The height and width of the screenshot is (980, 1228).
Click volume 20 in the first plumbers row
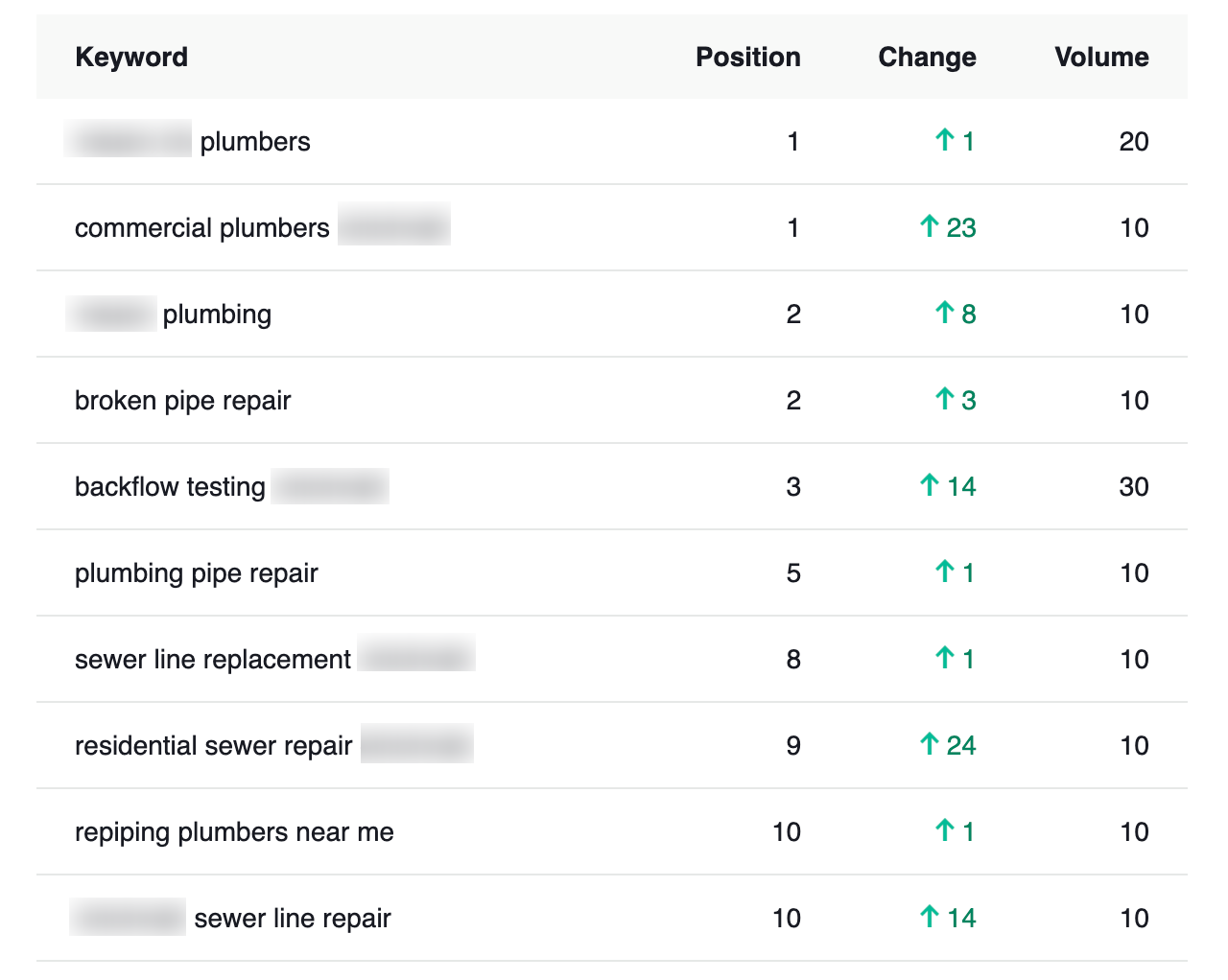click(1134, 142)
